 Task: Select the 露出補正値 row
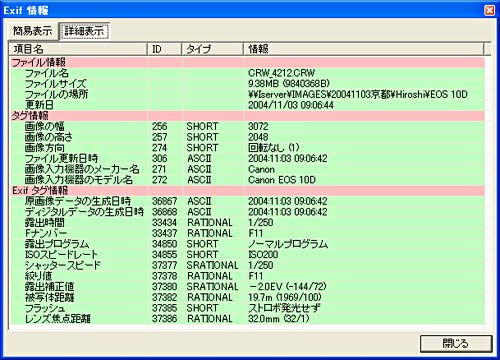tap(247, 286)
